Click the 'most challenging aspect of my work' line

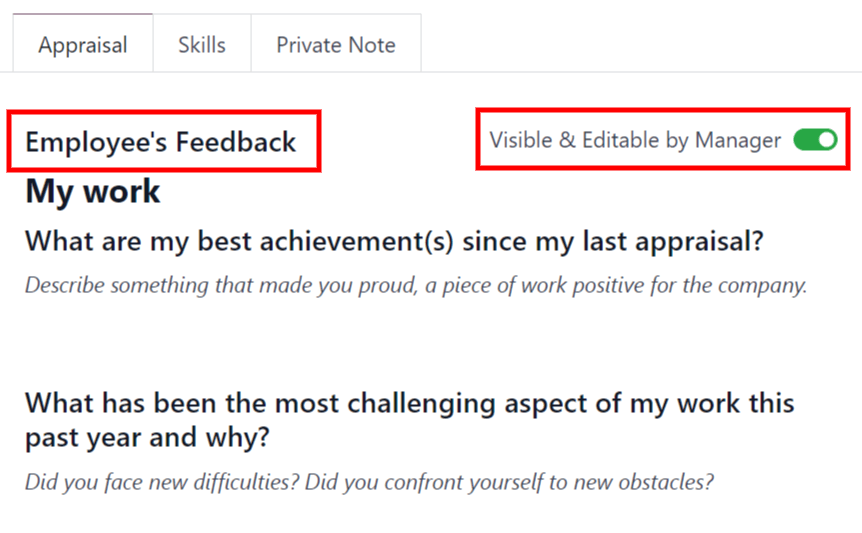pyautogui.click(x=409, y=403)
